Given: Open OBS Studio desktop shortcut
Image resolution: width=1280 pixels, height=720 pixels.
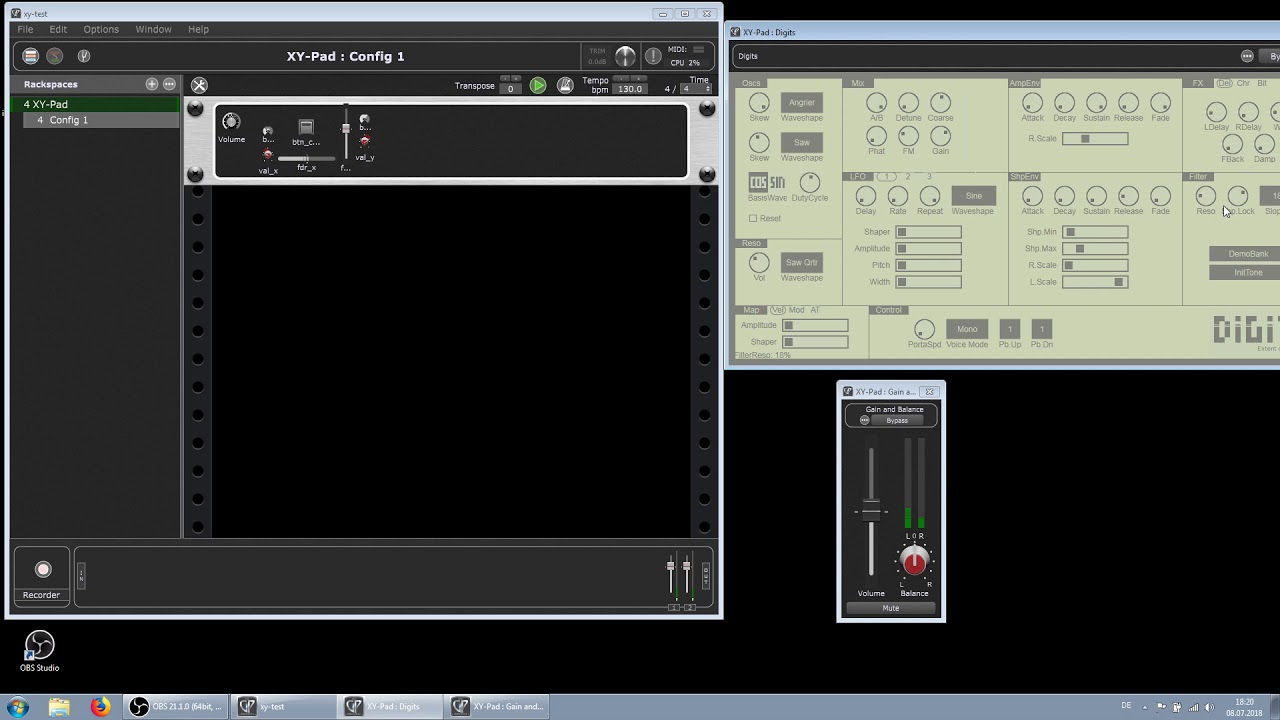Looking at the screenshot, I should click(39, 651).
